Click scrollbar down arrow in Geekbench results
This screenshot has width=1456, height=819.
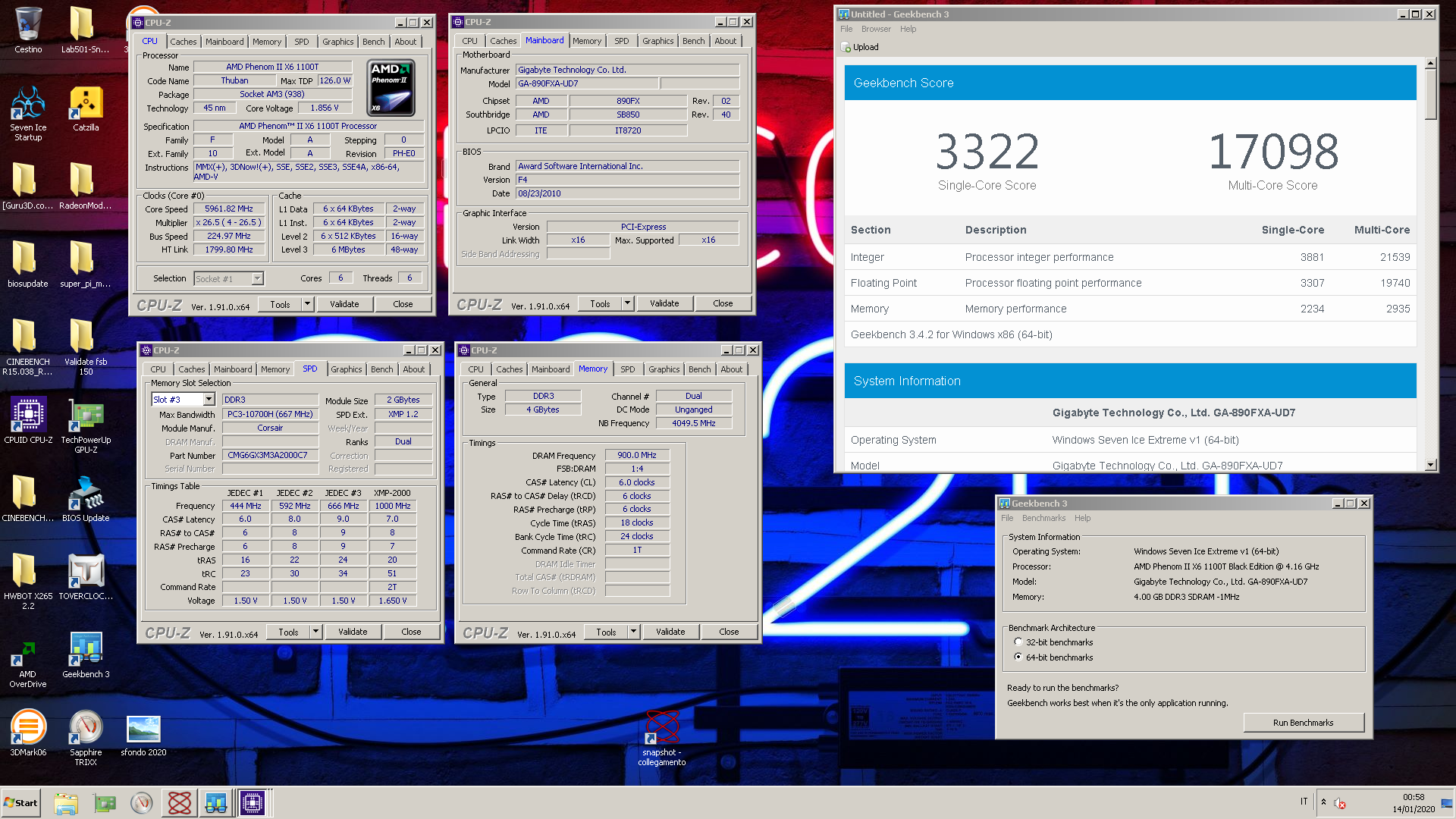click(1430, 465)
